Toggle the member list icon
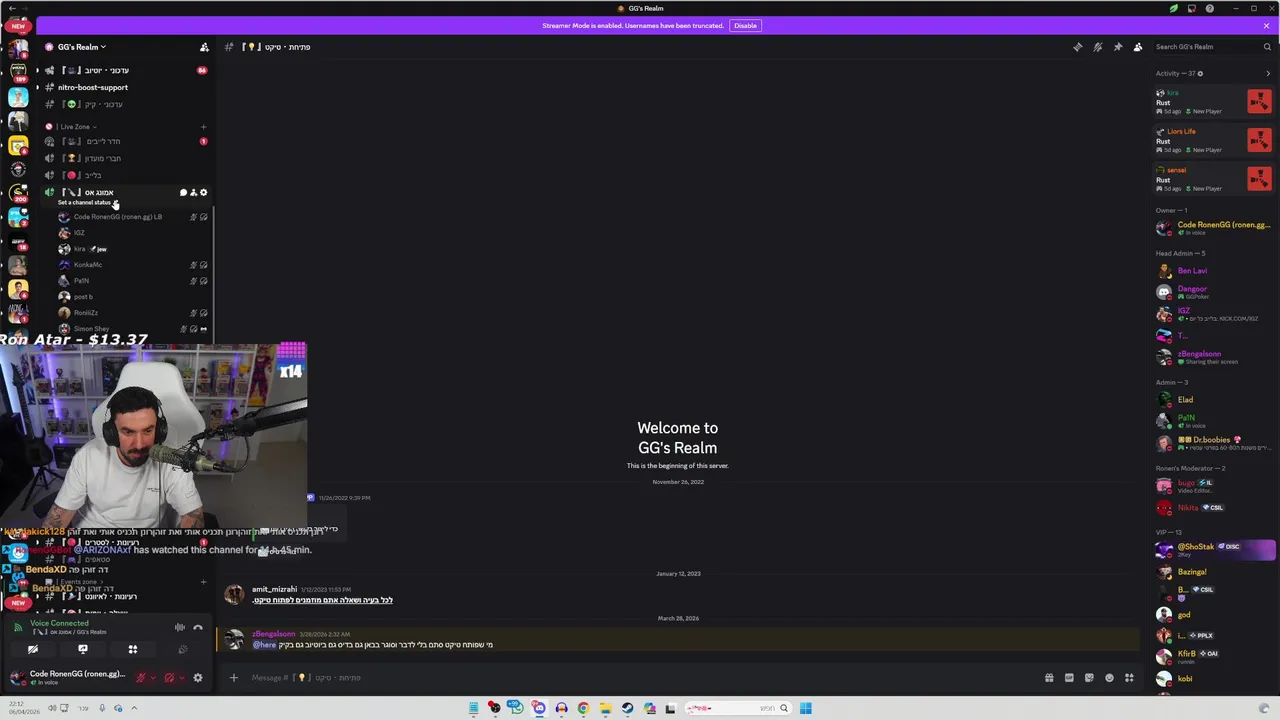This screenshot has width=1280, height=720. [x=1138, y=47]
